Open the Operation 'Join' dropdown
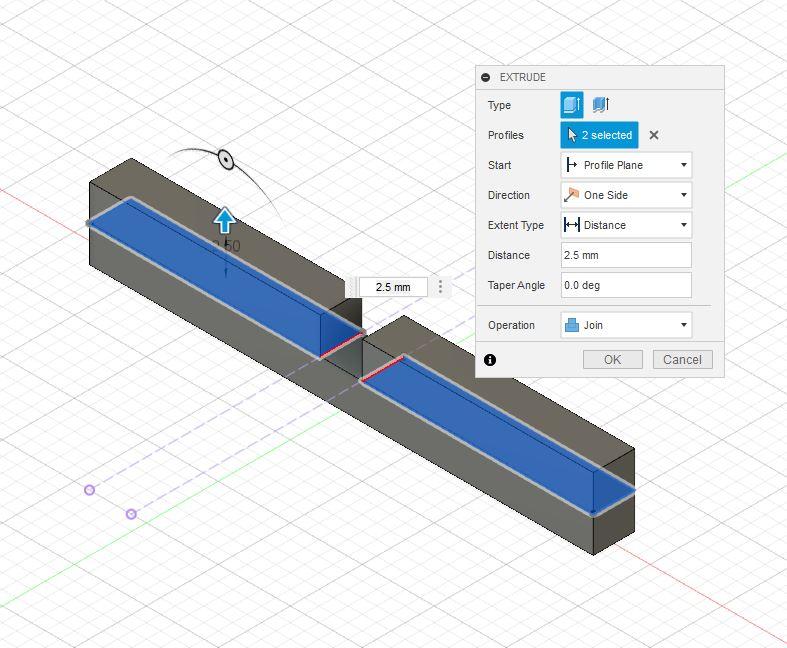 point(626,325)
